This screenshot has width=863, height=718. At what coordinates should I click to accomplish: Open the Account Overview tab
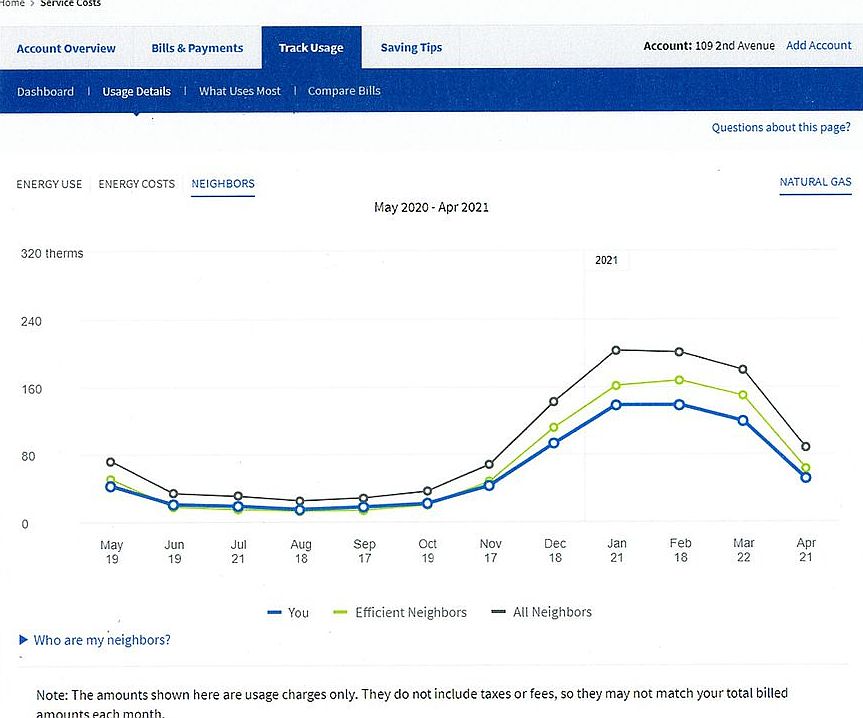pyautogui.click(x=66, y=48)
